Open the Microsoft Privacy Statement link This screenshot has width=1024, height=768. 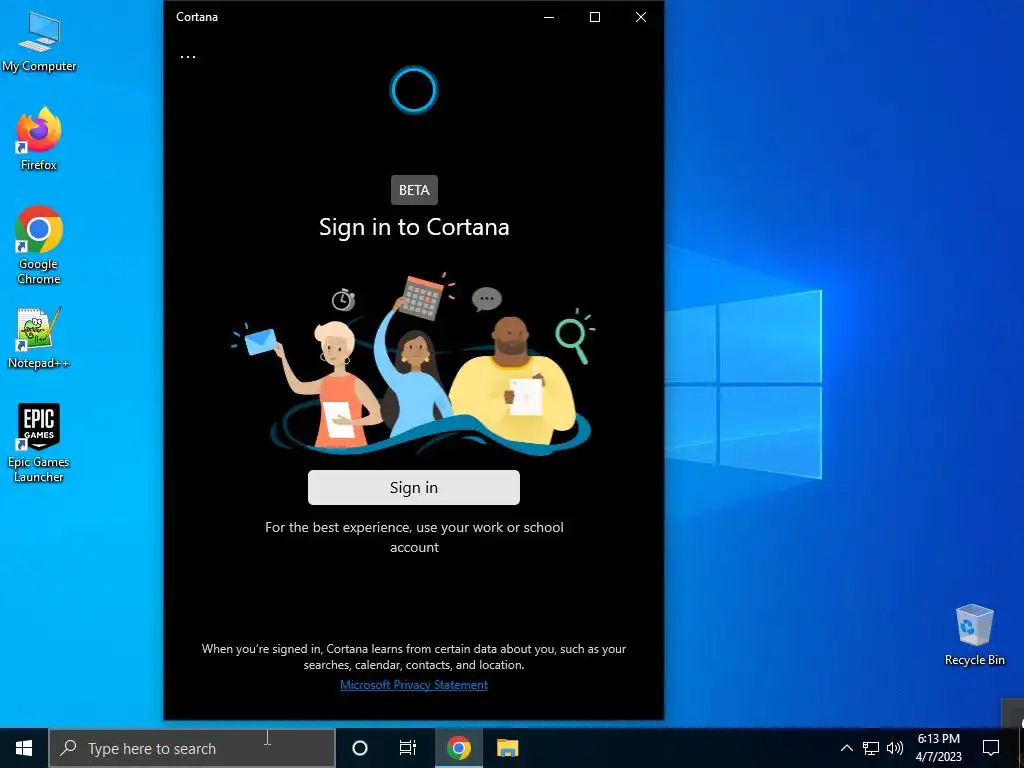[x=414, y=684]
